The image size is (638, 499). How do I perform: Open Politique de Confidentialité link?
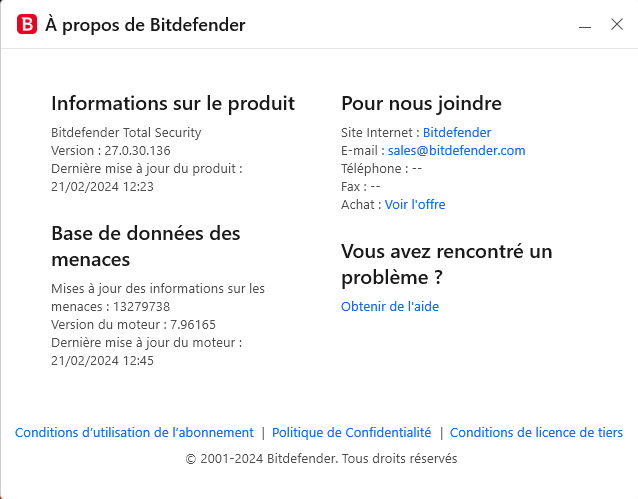[x=351, y=433]
